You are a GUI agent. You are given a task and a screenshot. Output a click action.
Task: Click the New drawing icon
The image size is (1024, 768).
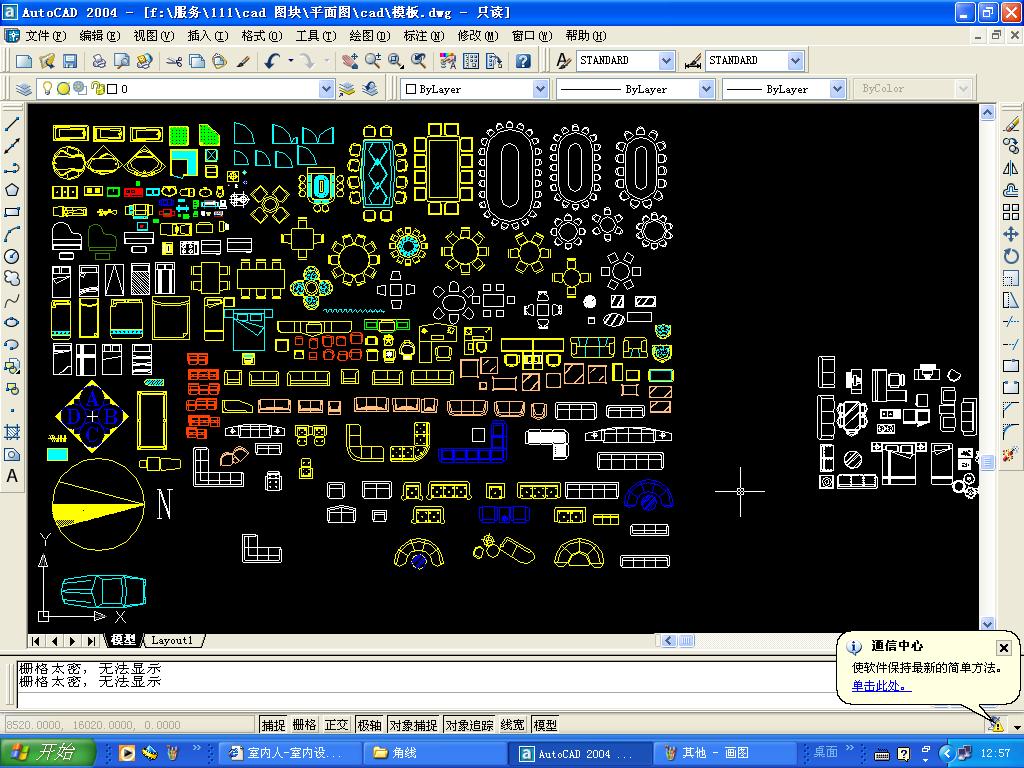tap(24, 61)
